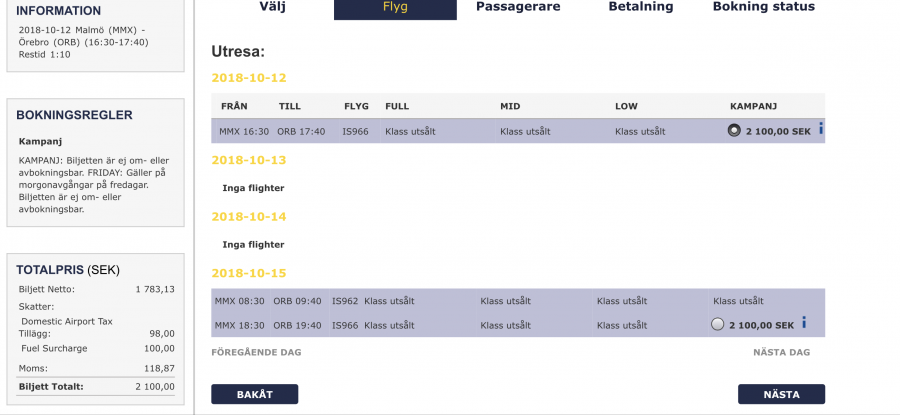
Task: Open the Betalning tab
Action: coord(640,7)
